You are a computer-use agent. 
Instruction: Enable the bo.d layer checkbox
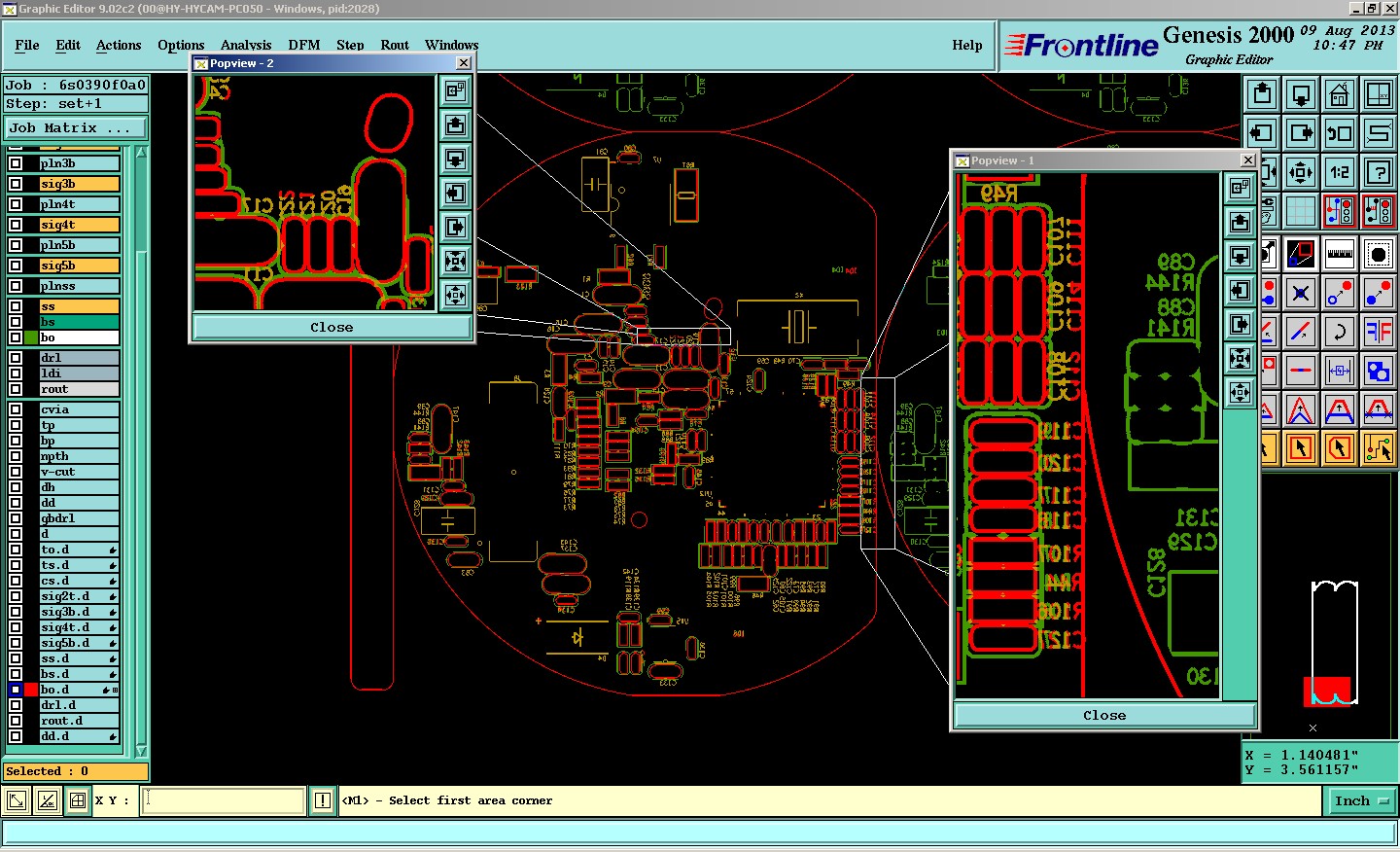16,690
